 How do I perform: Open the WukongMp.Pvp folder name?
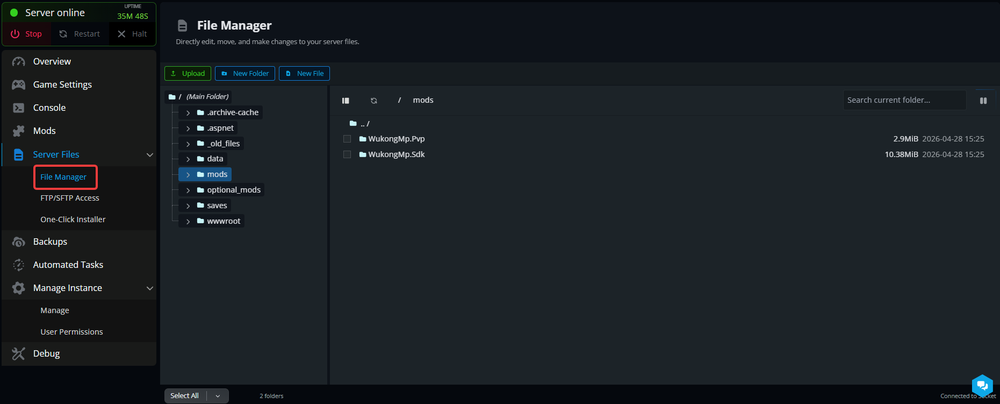397,138
